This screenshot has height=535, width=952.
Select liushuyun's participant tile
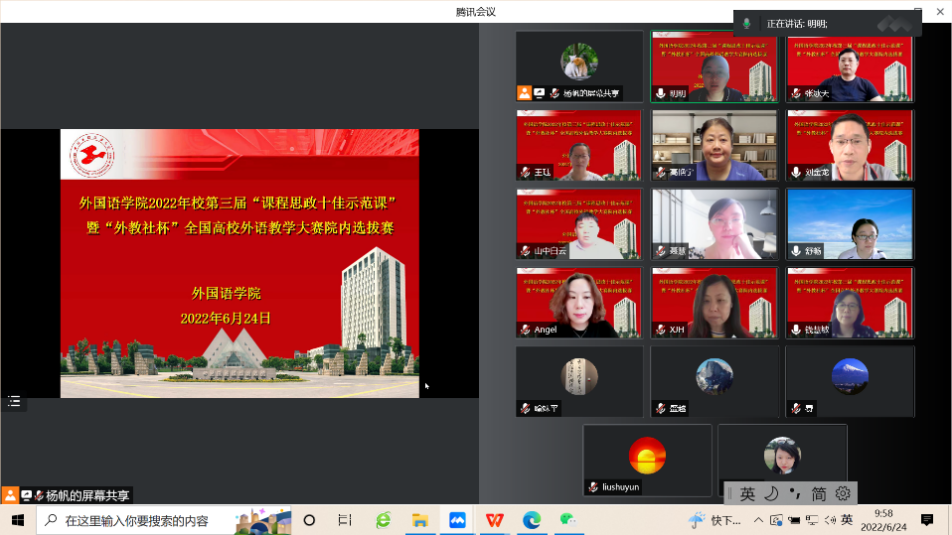coord(647,460)
